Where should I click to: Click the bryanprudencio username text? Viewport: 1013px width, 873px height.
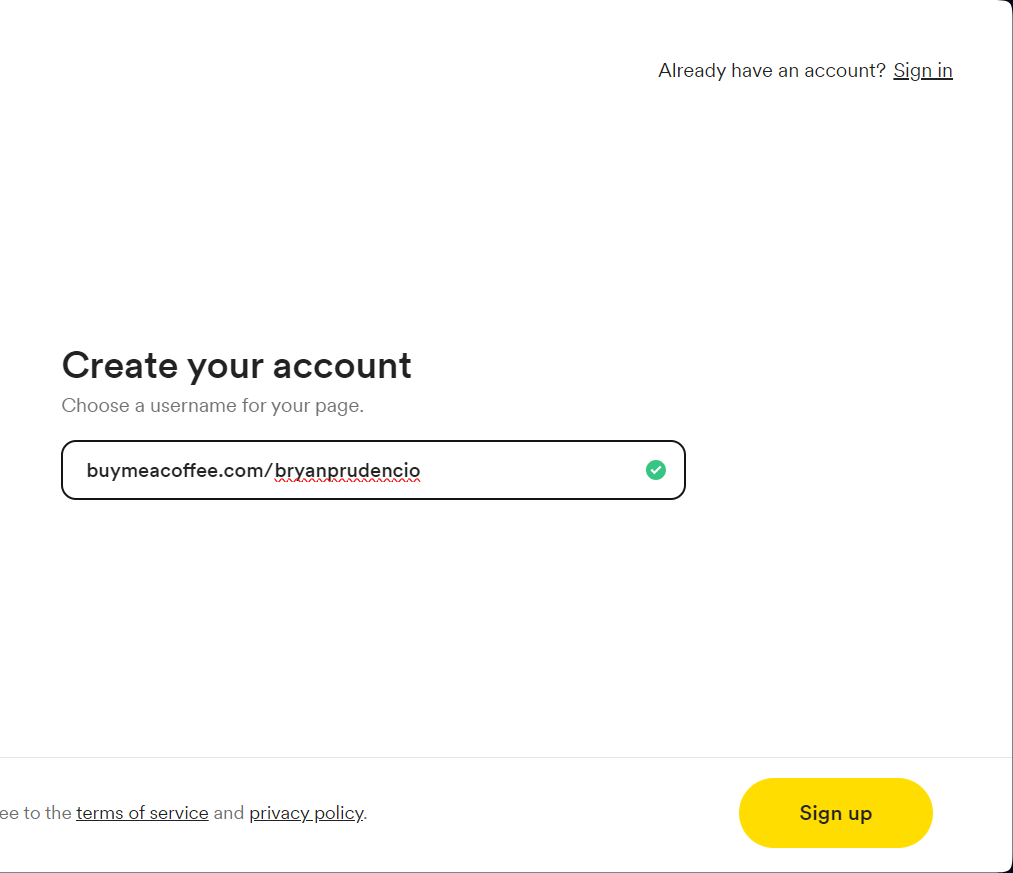pyautogui.click(x=348, y=470)
